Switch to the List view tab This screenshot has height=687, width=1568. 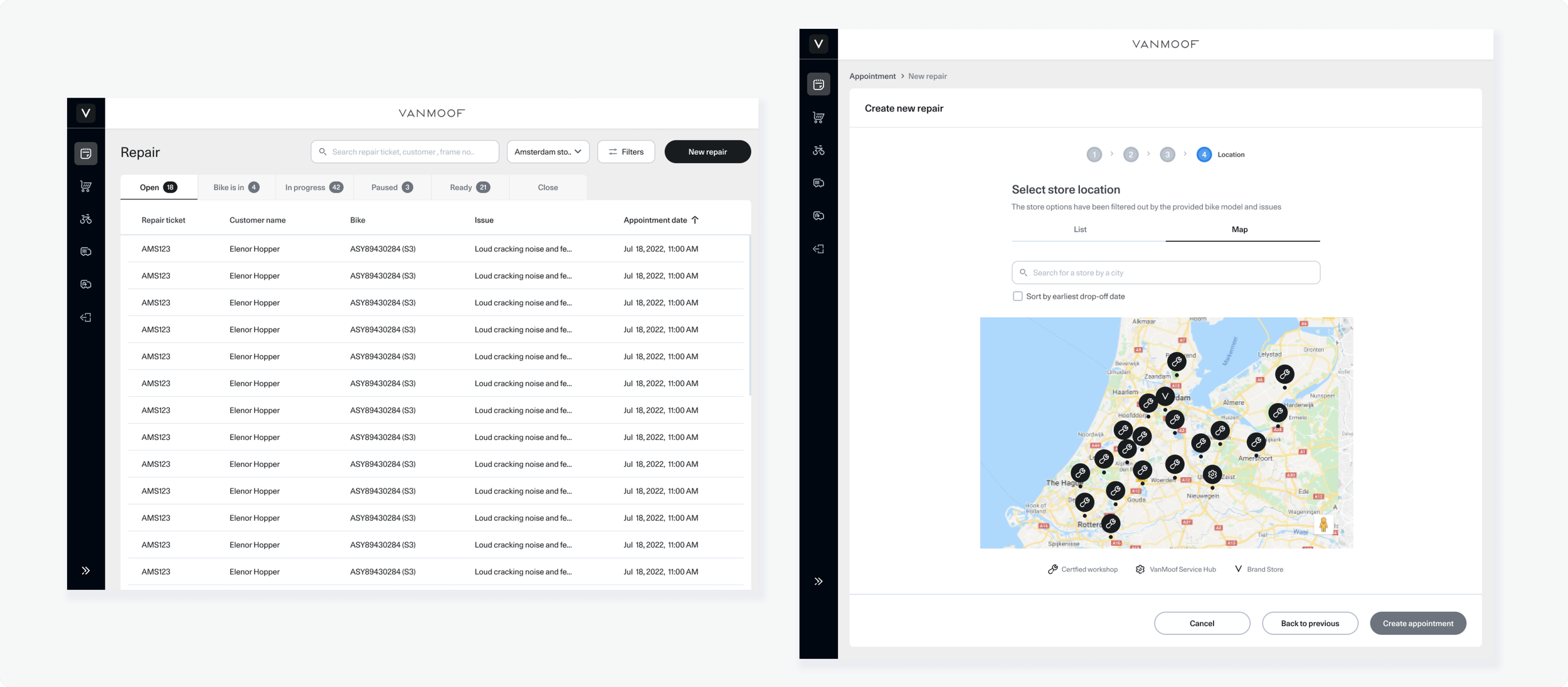click(1079, 229)
